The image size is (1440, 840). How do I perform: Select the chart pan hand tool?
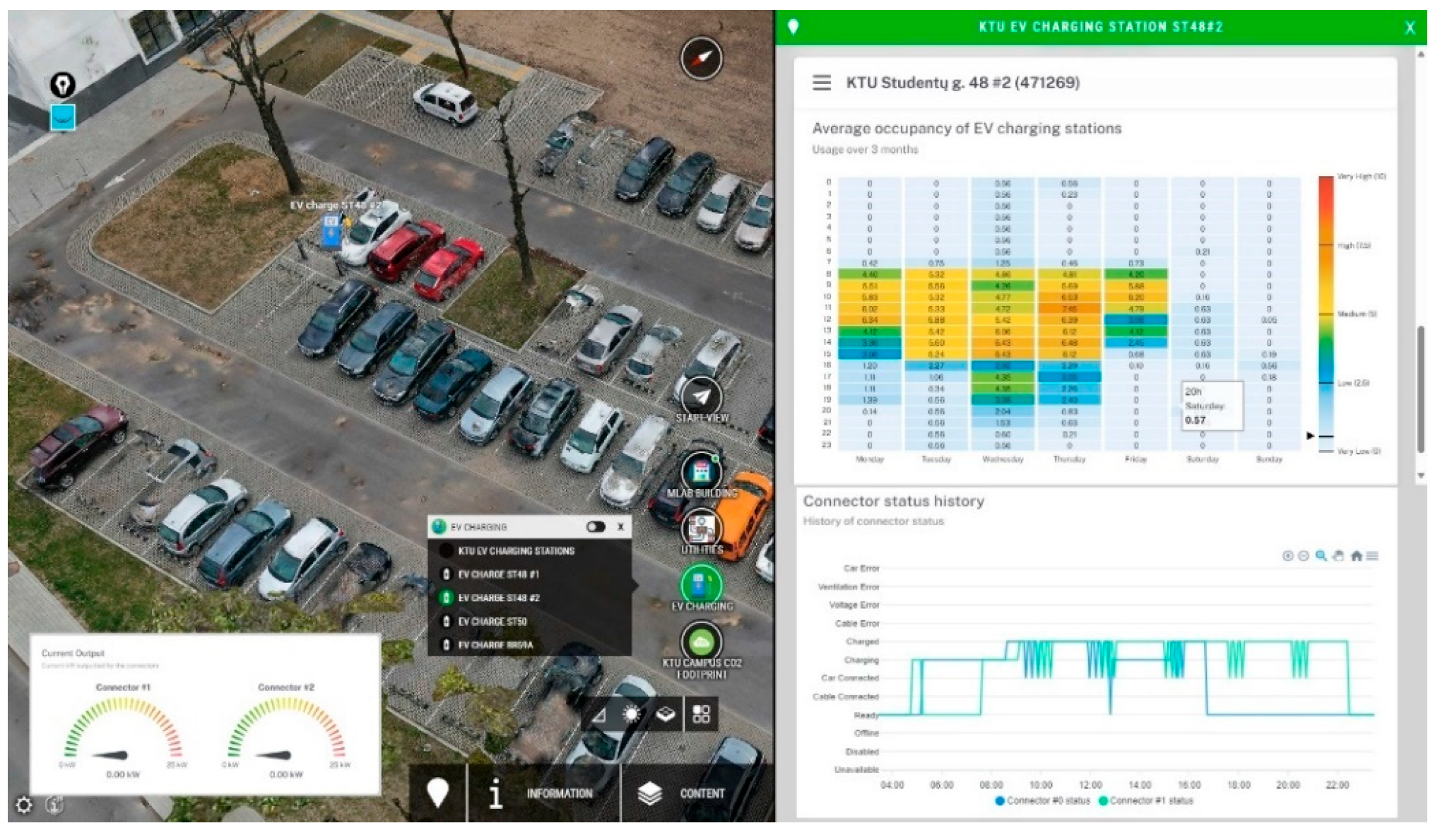[1338, 556]
